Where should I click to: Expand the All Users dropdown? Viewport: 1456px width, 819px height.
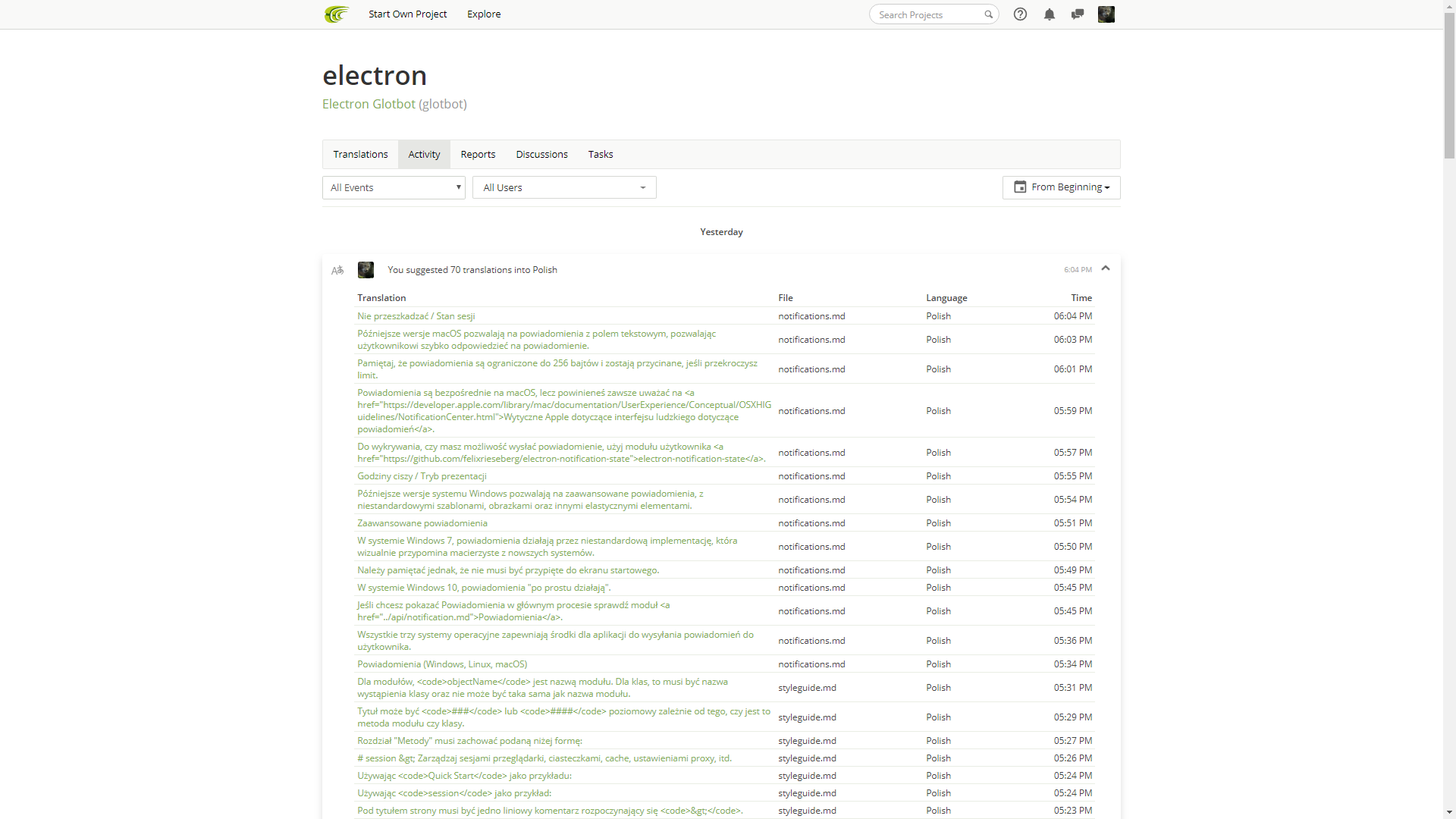coord(564,188)
